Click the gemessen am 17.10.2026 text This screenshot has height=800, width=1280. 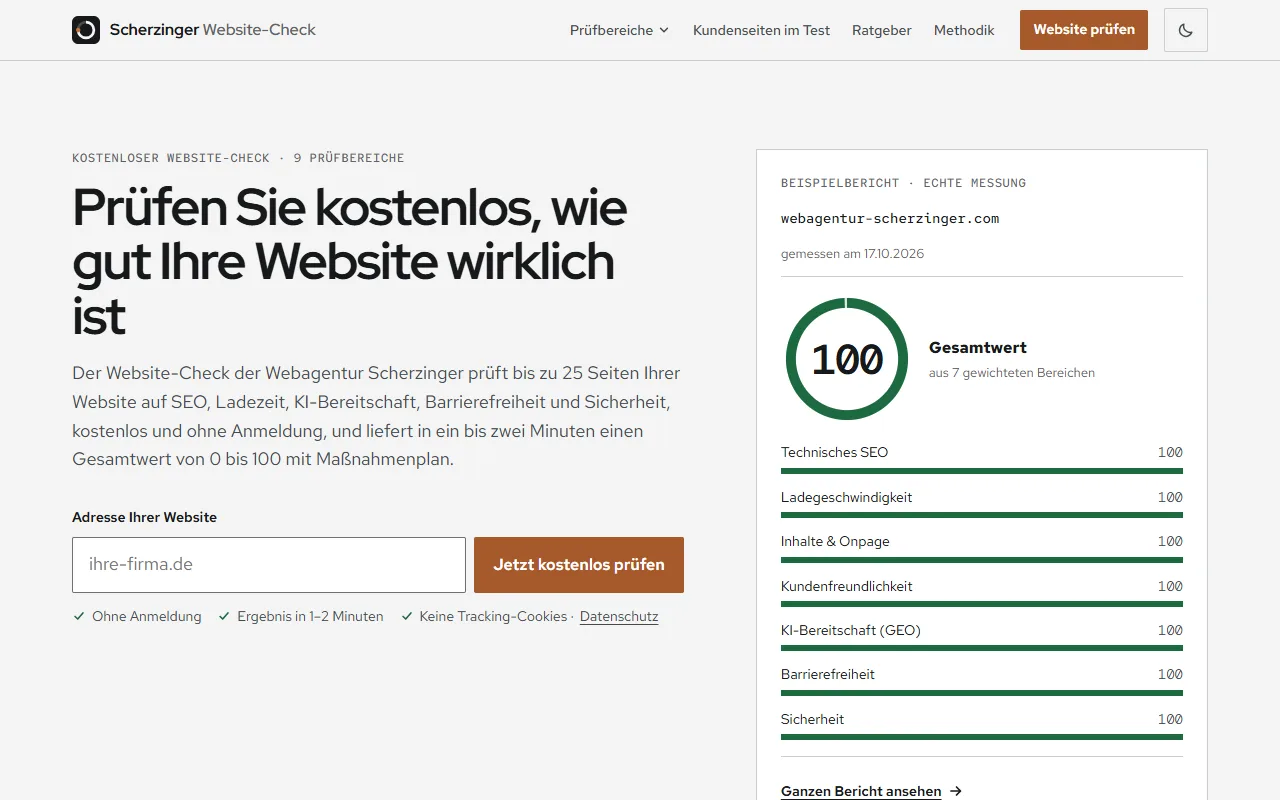pos(852,254)
